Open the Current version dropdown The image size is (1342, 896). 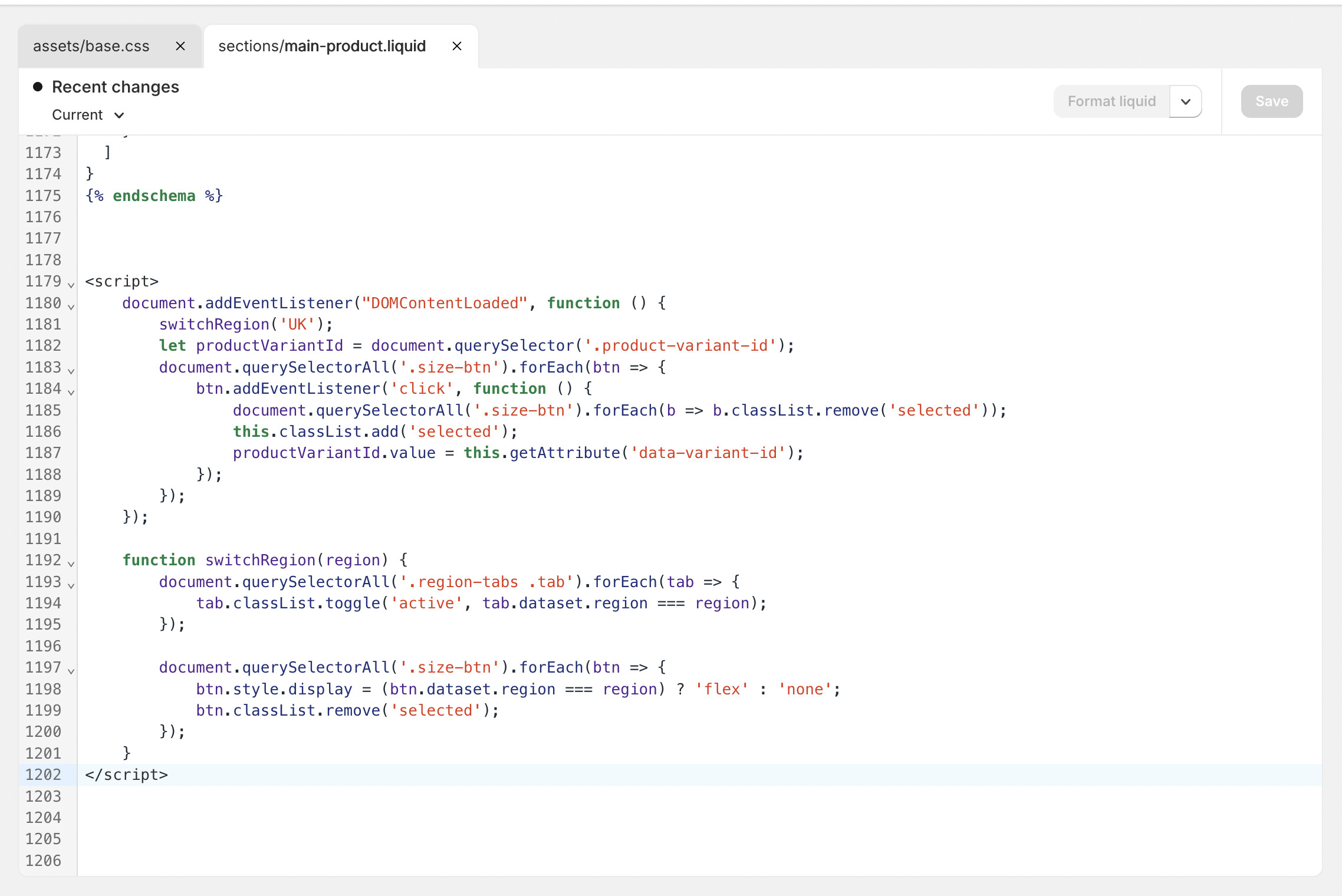click(88, 115)
